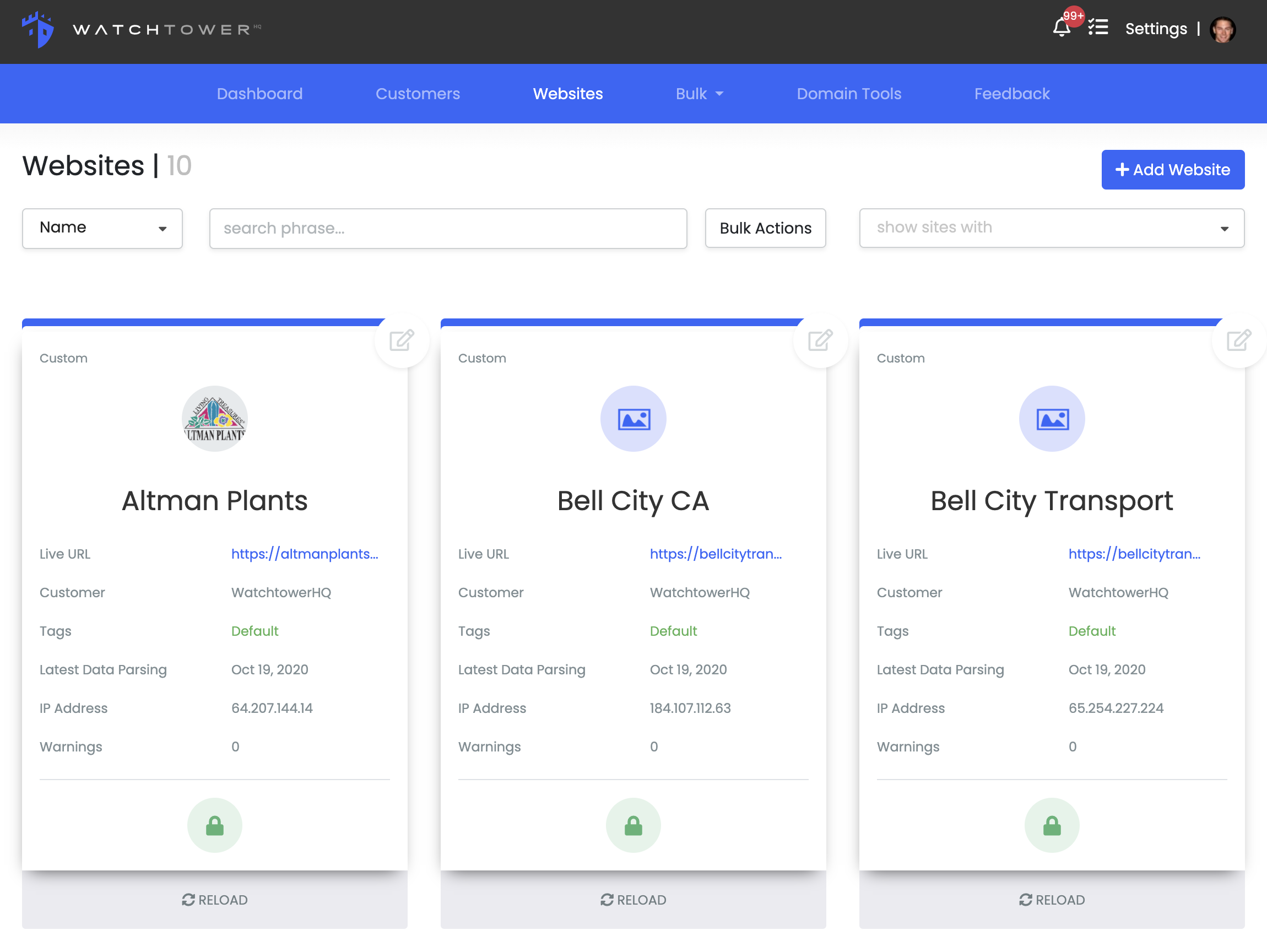1267x952 pixels.
Task: Click WatchtowerHQ customer on Bell City Transport card
Action: (x=1119, y=592)
